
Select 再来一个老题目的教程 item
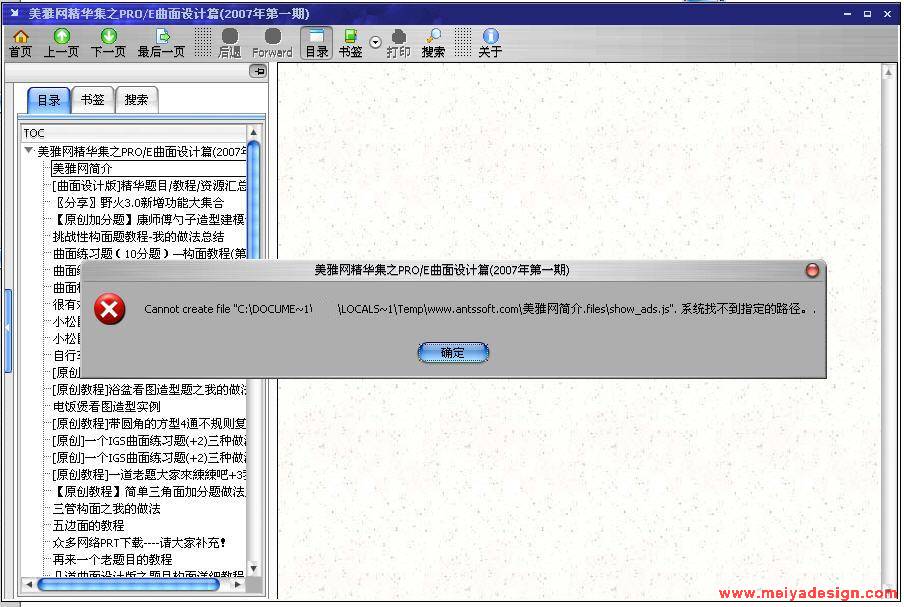[112, 560]
